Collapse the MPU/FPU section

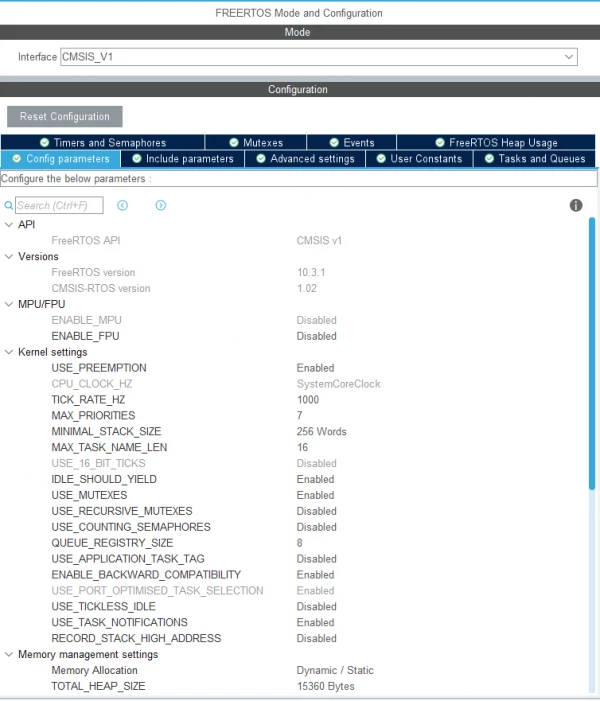pos(8,304)
